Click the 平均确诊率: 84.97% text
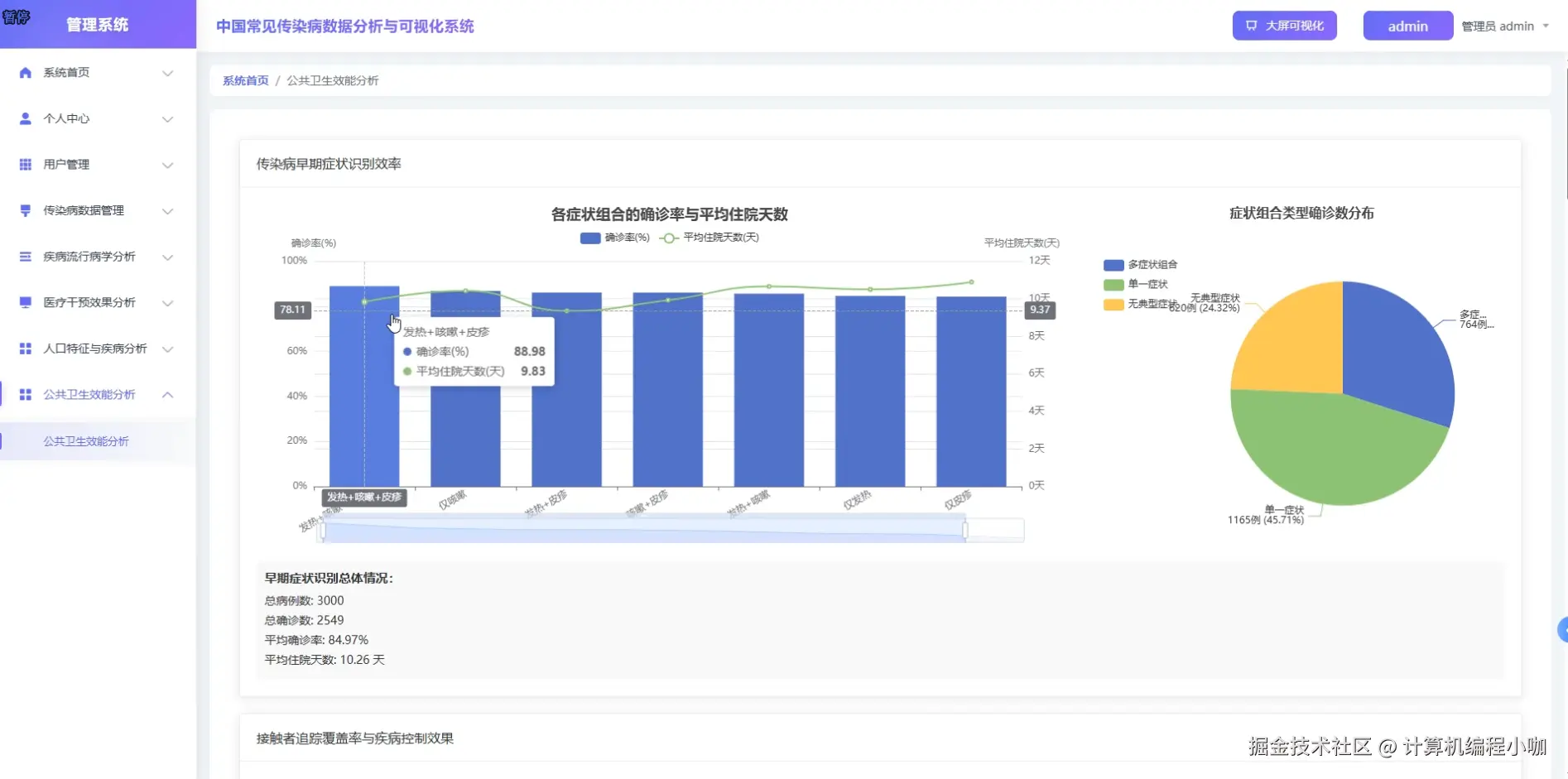The image size is (1568, 779). pos(316,641)
